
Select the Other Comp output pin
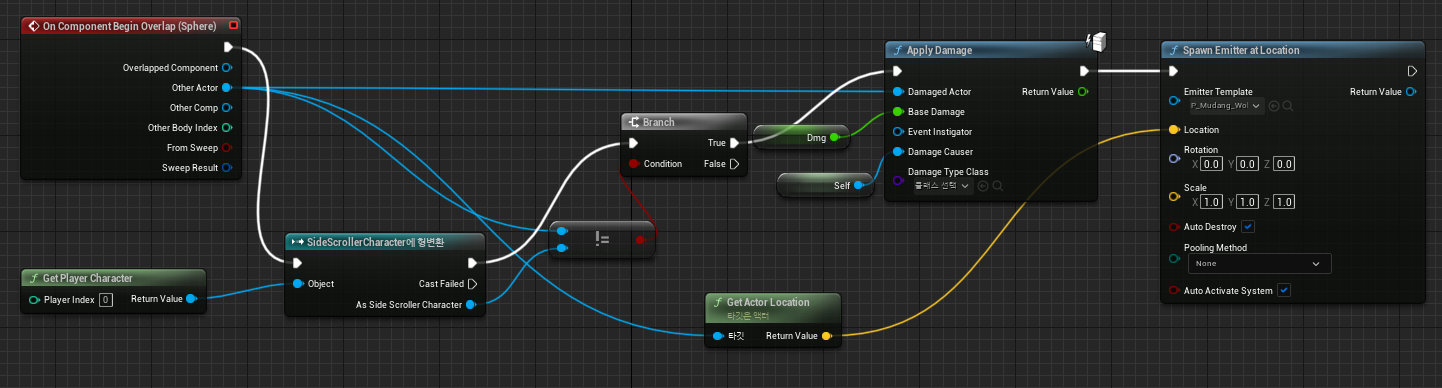pos(227,108)
